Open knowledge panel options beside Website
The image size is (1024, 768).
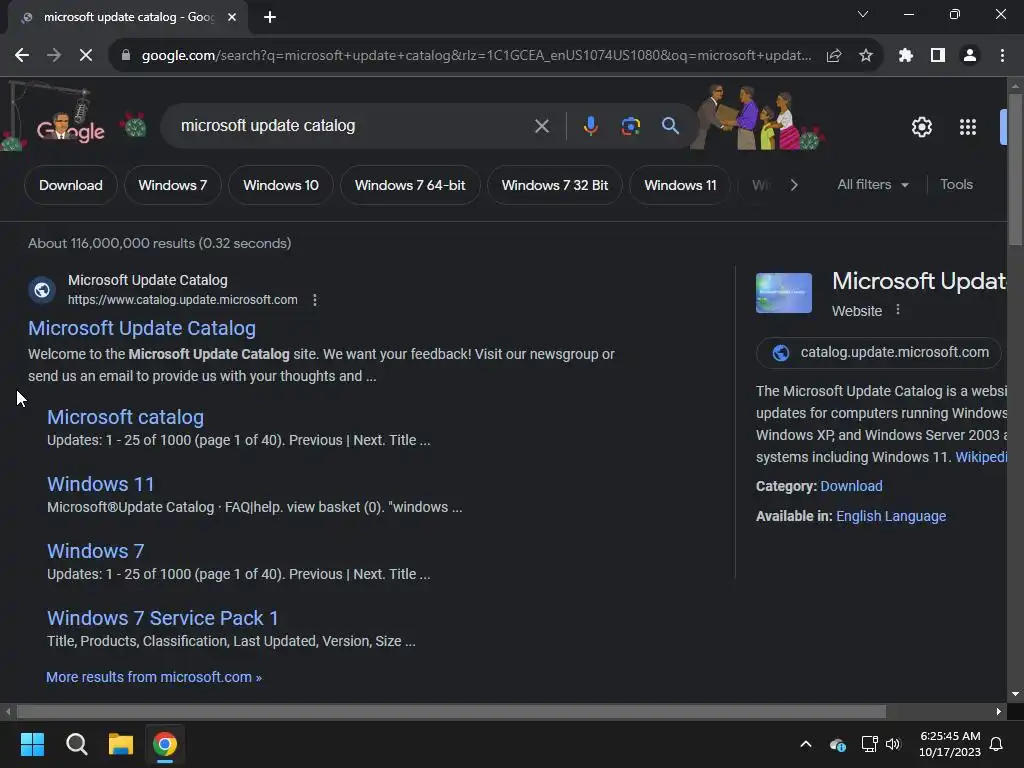point(898,310)
